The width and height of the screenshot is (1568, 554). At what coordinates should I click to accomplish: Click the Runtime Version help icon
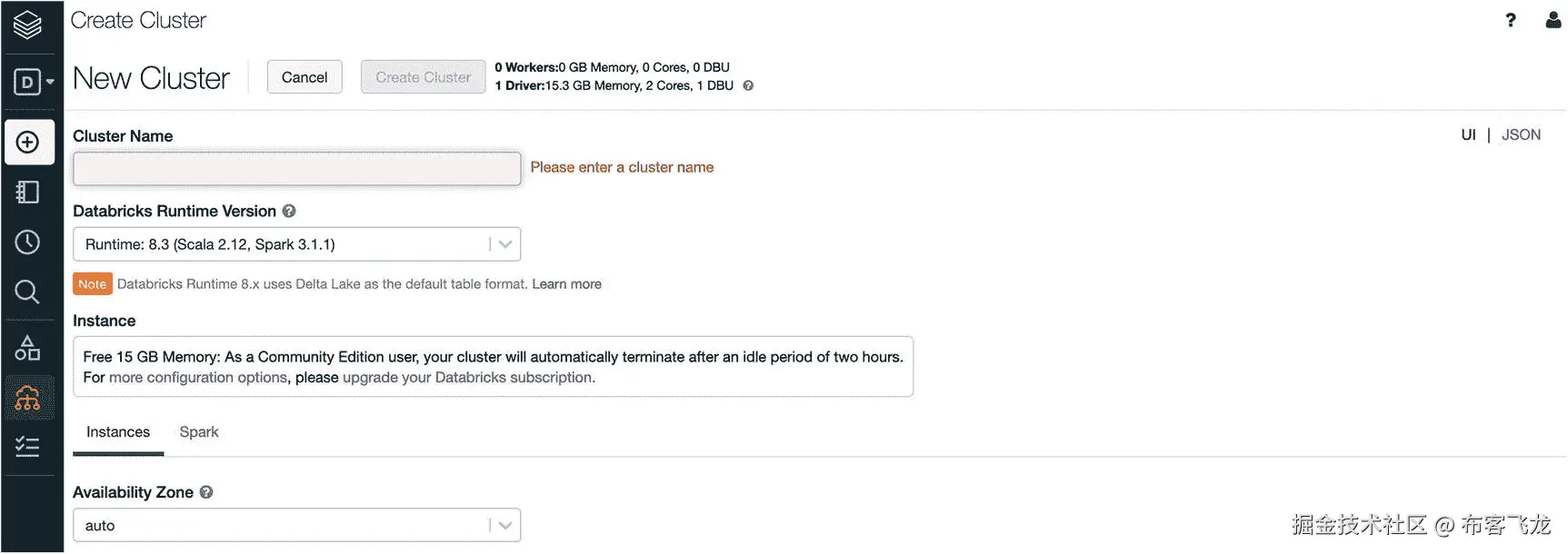(289, 211)
